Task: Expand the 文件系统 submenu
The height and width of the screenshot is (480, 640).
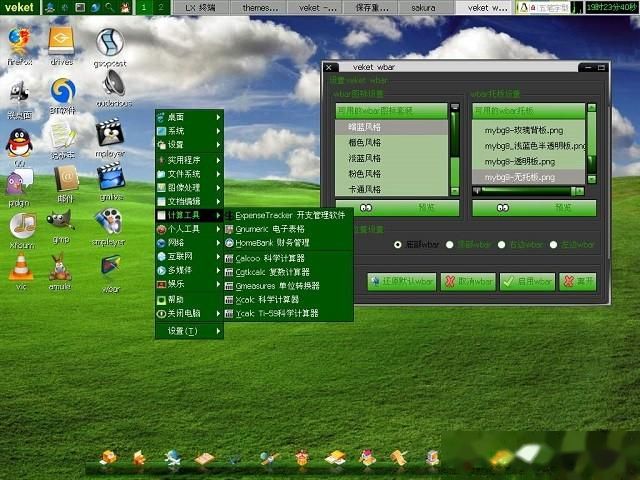Action: (189, 174)
